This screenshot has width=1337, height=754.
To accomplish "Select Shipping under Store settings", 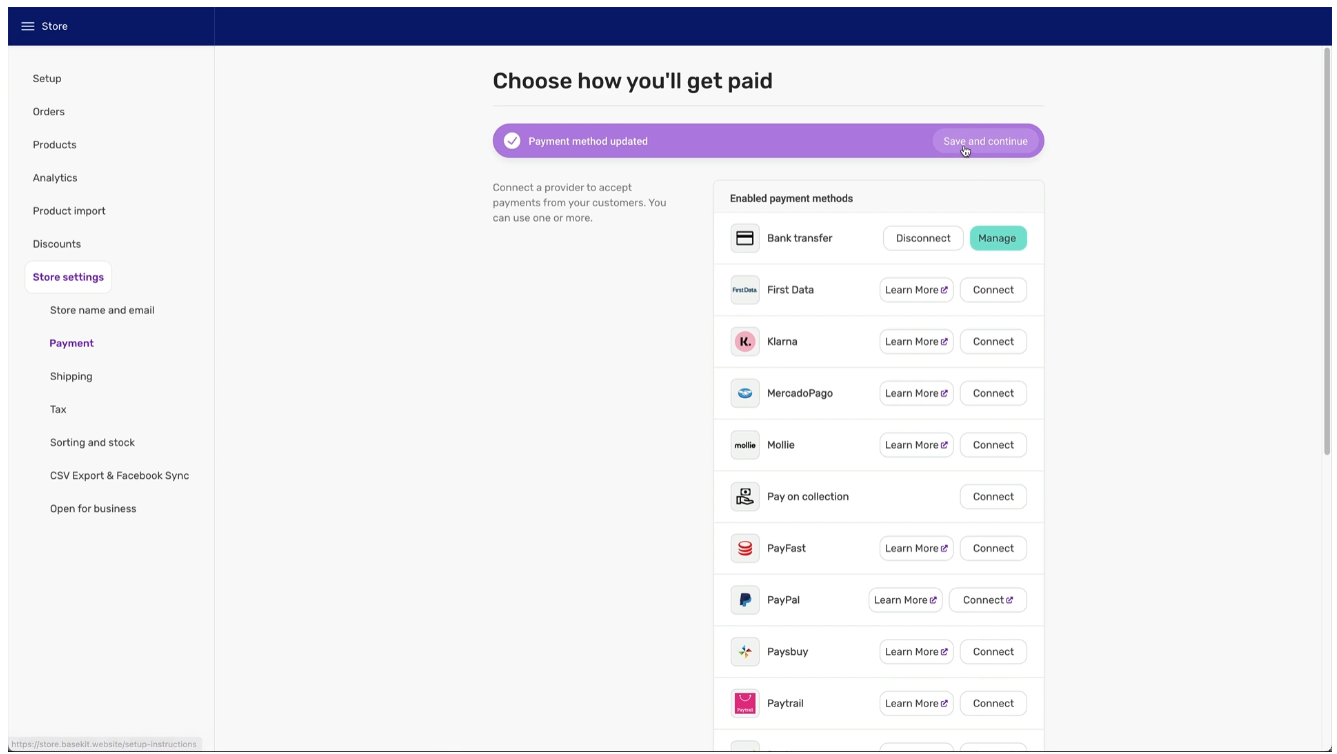I will tap(70, 376).
